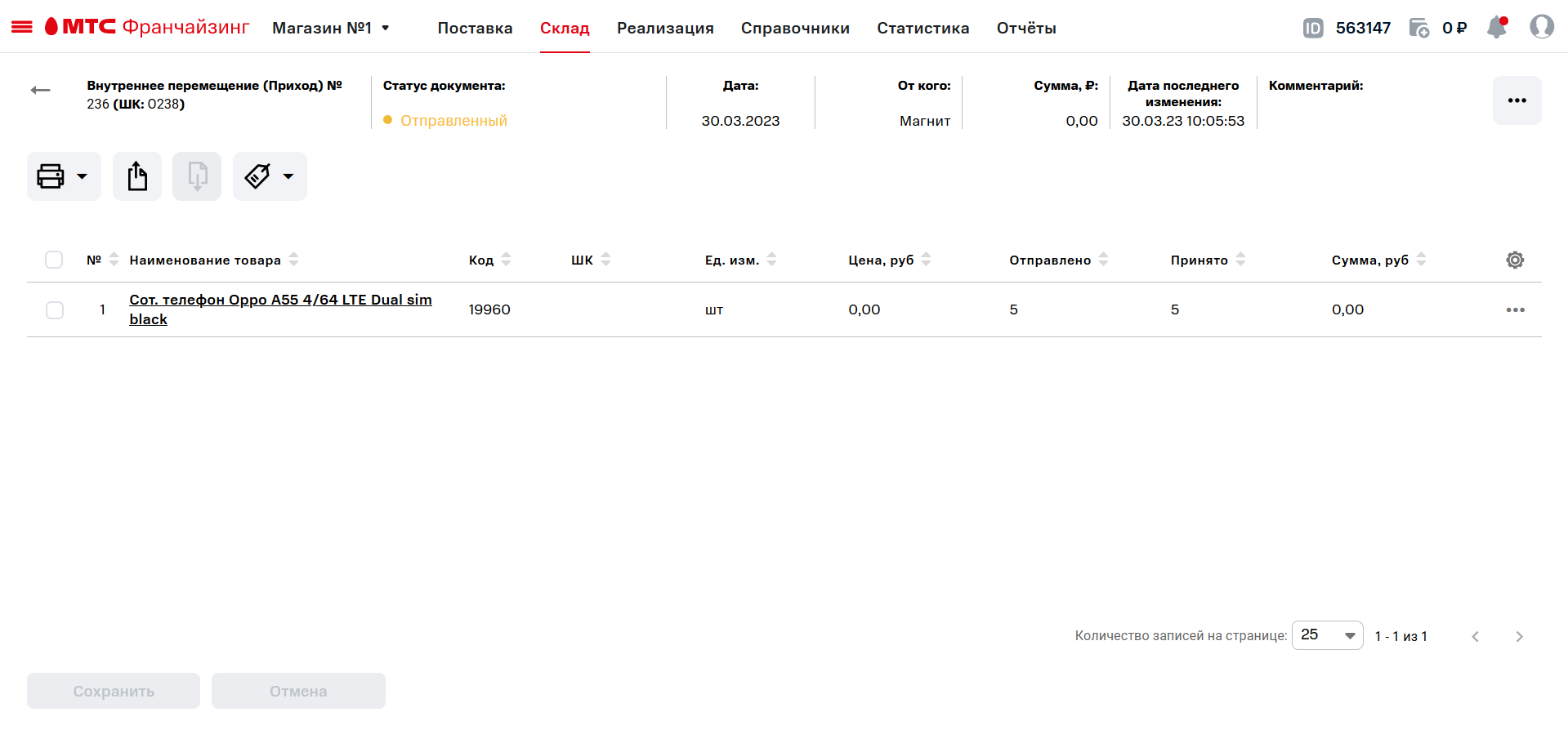Click the Комментарий field label

pyautogui.click(x=1316, y=85)
